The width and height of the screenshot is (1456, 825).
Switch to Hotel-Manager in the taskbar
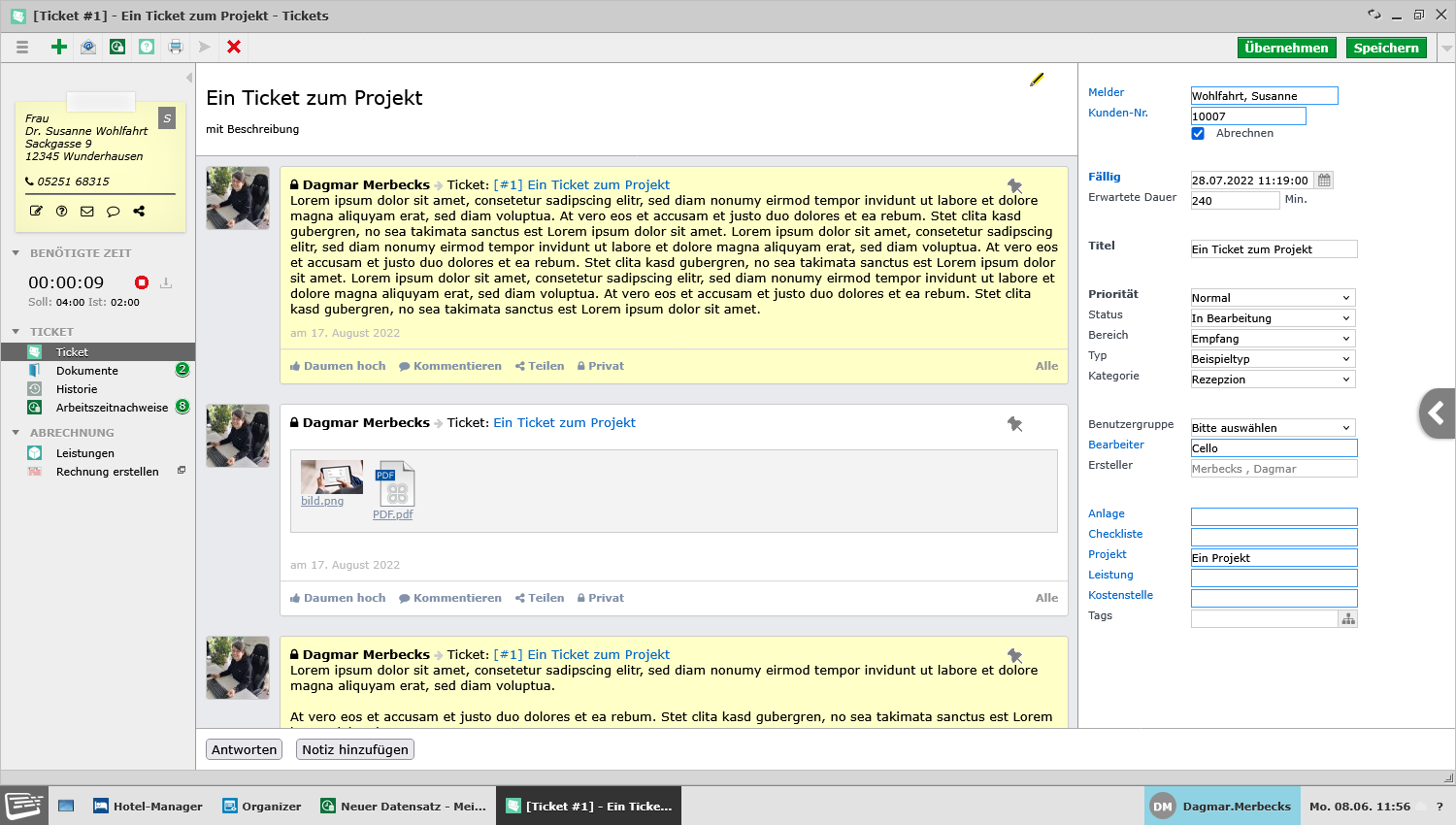click(x=148, y=807)
